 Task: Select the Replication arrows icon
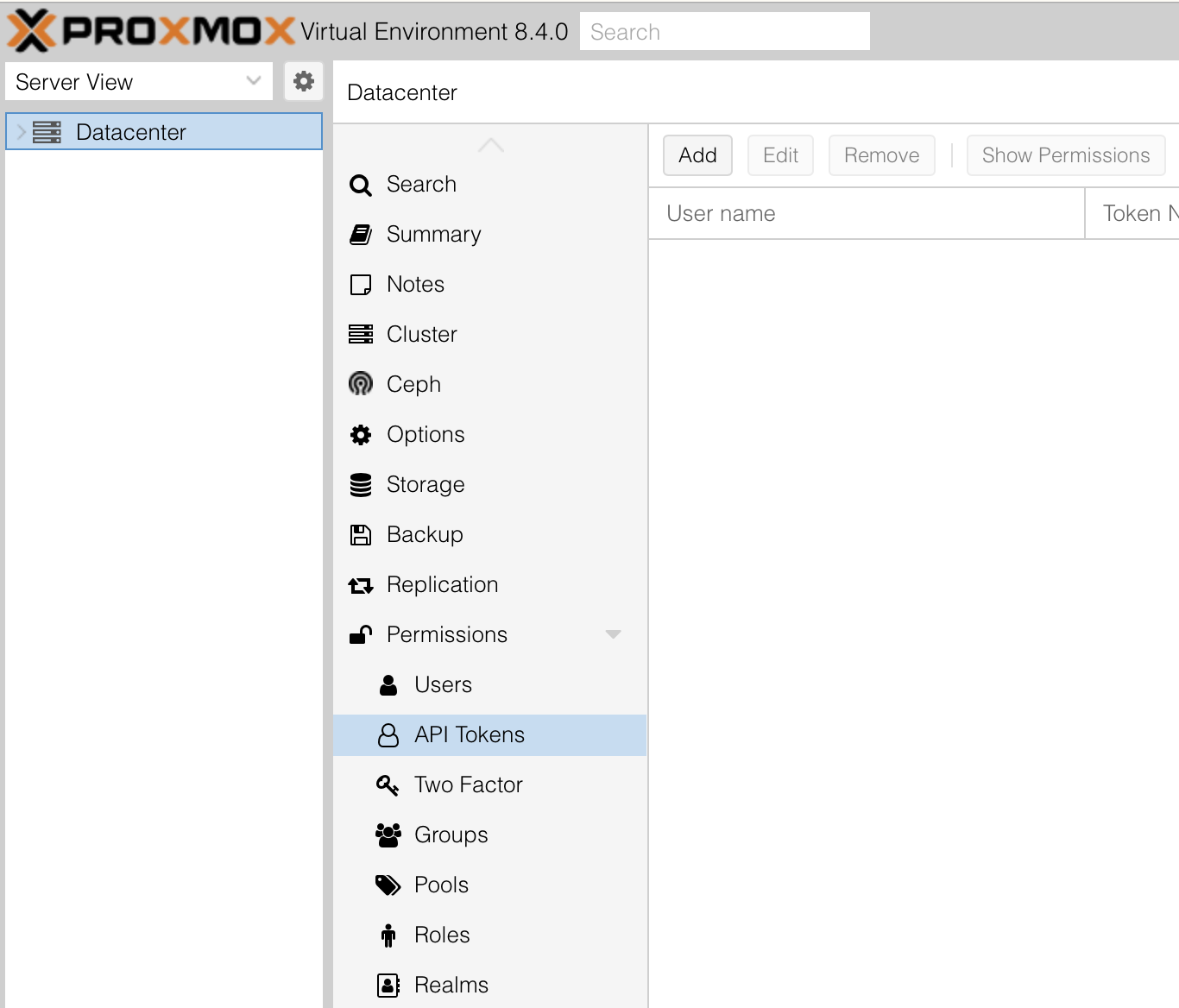[361, 584]
